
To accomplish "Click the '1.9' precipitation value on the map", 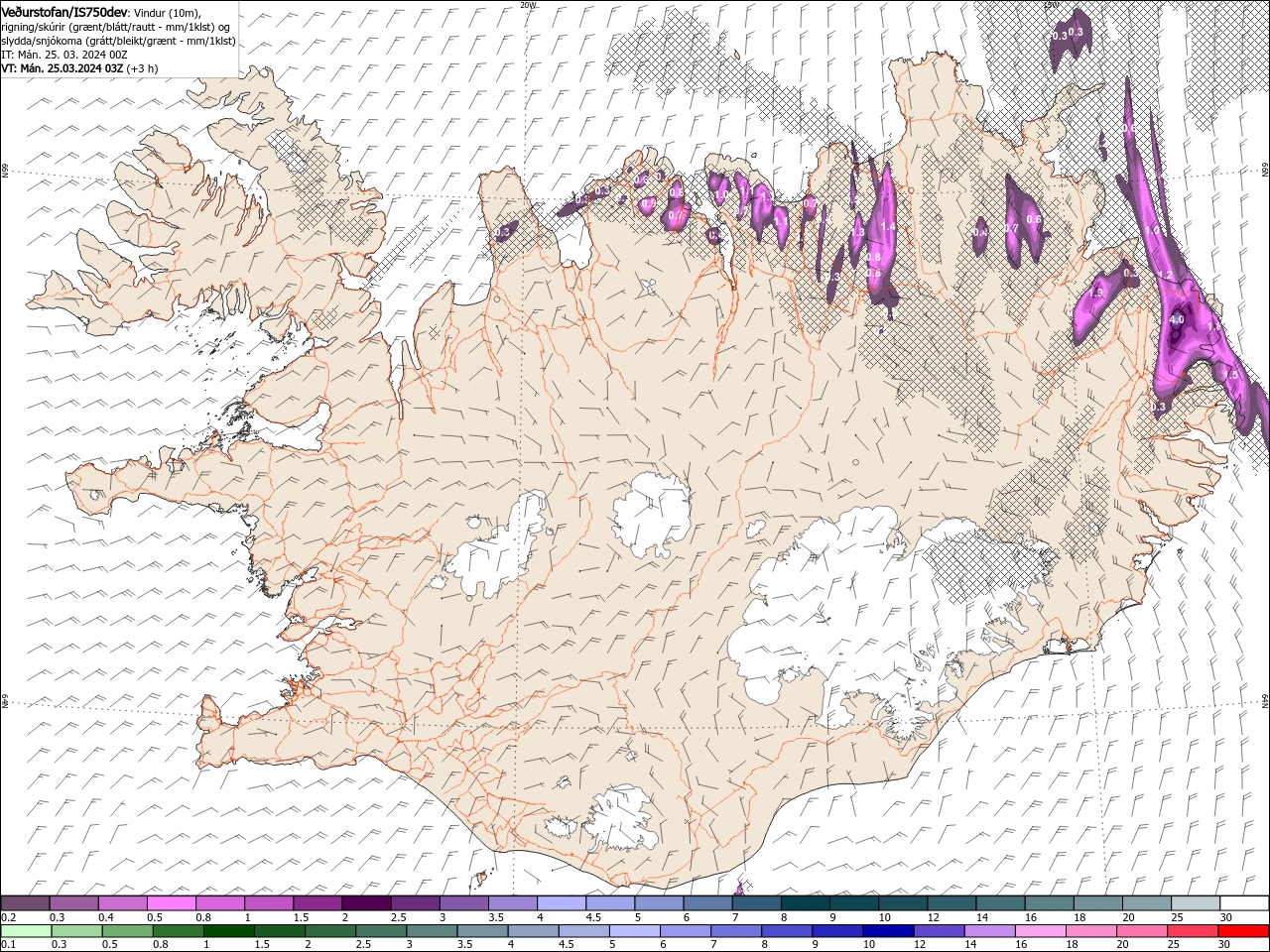I will point(1096,294).
